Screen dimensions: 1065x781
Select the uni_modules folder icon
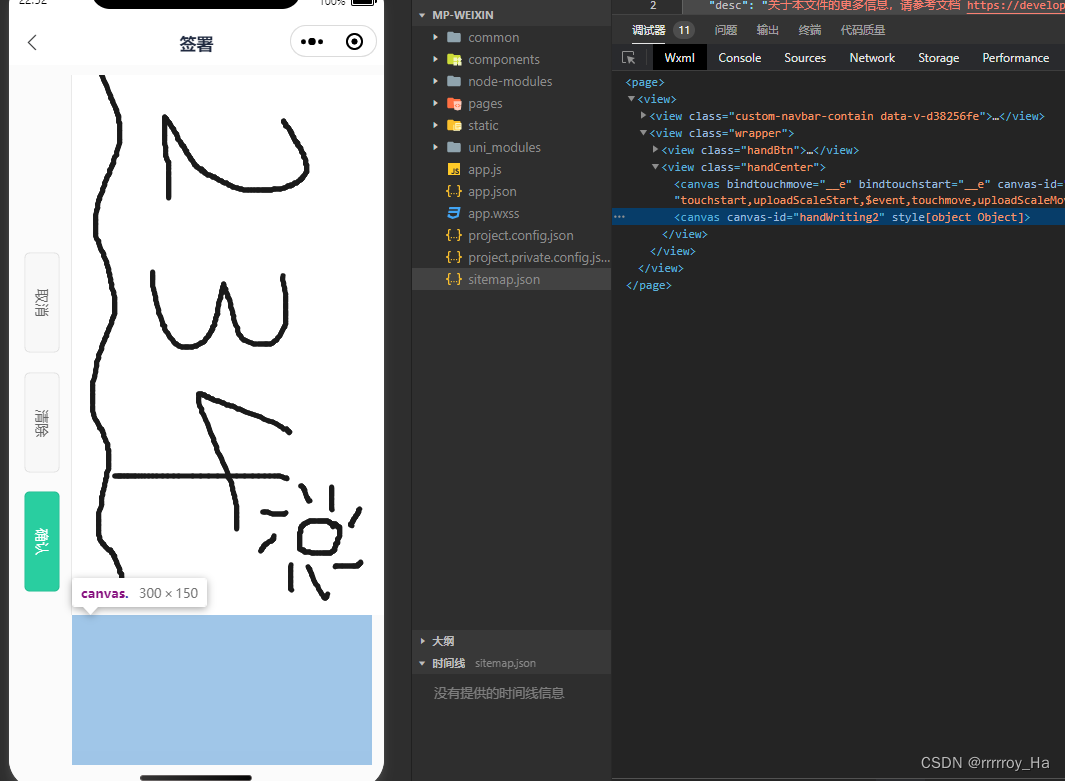pos(454,147)
